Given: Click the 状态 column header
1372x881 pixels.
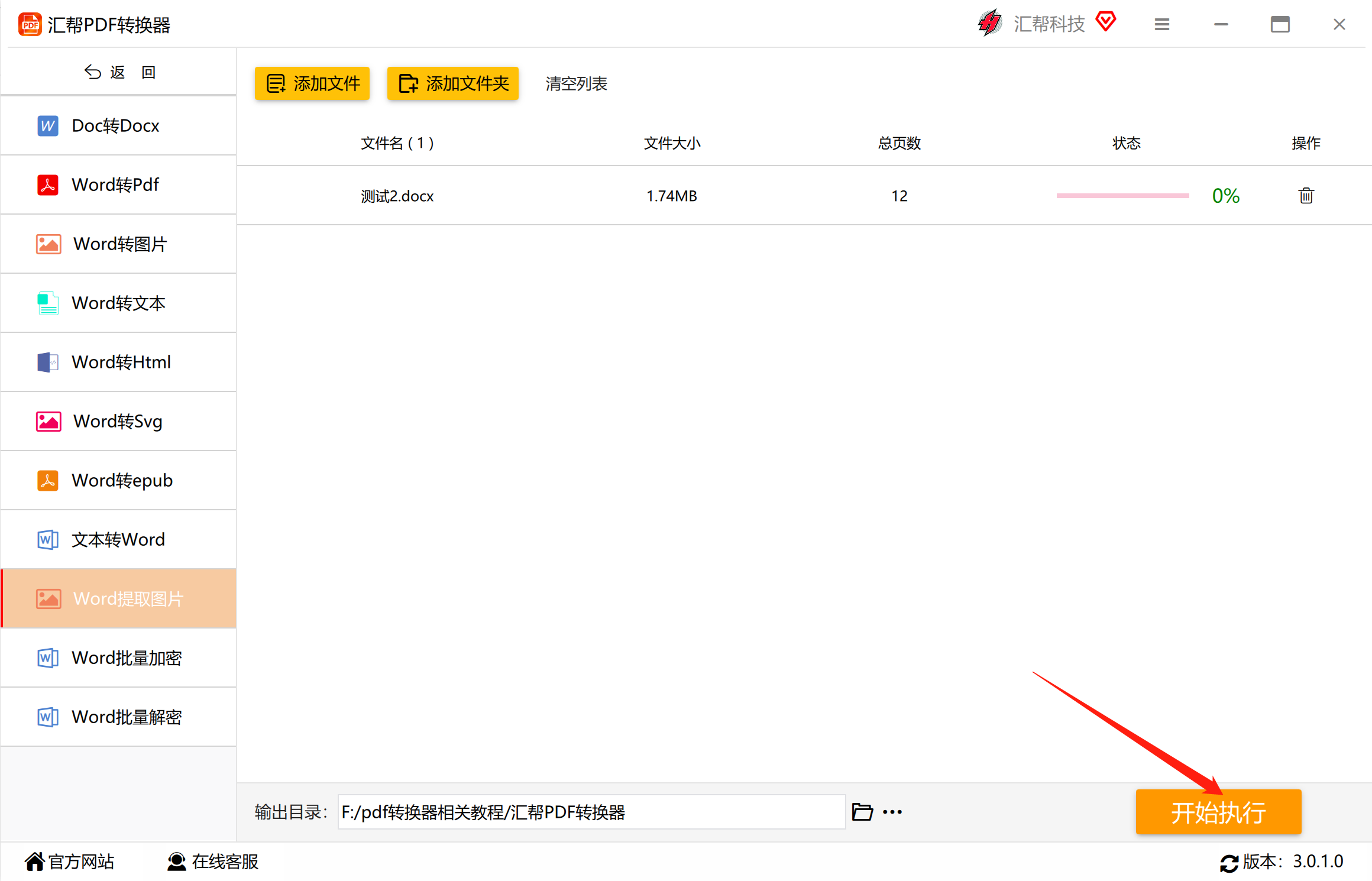Looking at the screenshot, I should pos(1127,143).
